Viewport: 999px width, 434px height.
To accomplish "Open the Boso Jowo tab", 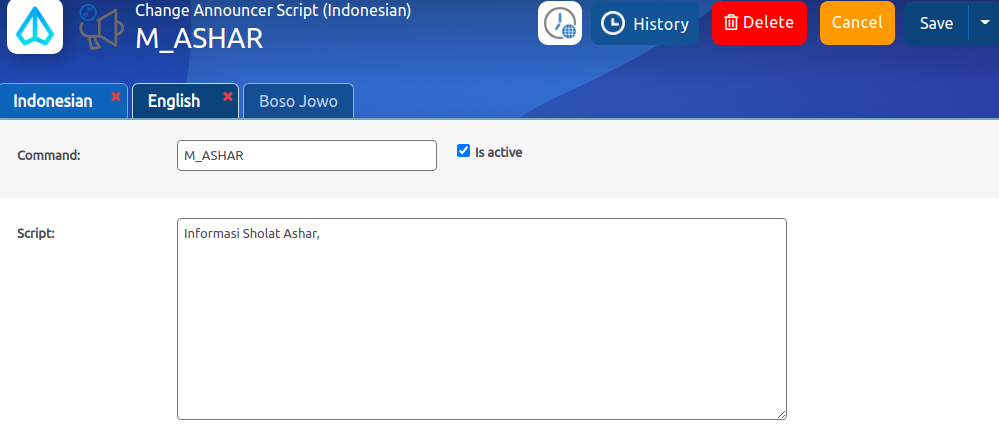I will [x=298, y=101].
